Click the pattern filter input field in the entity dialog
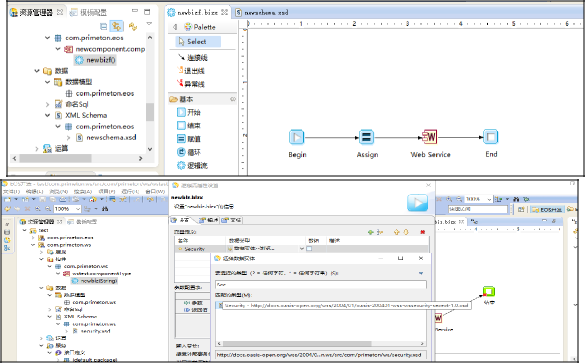585x363 pixels. 320,284
